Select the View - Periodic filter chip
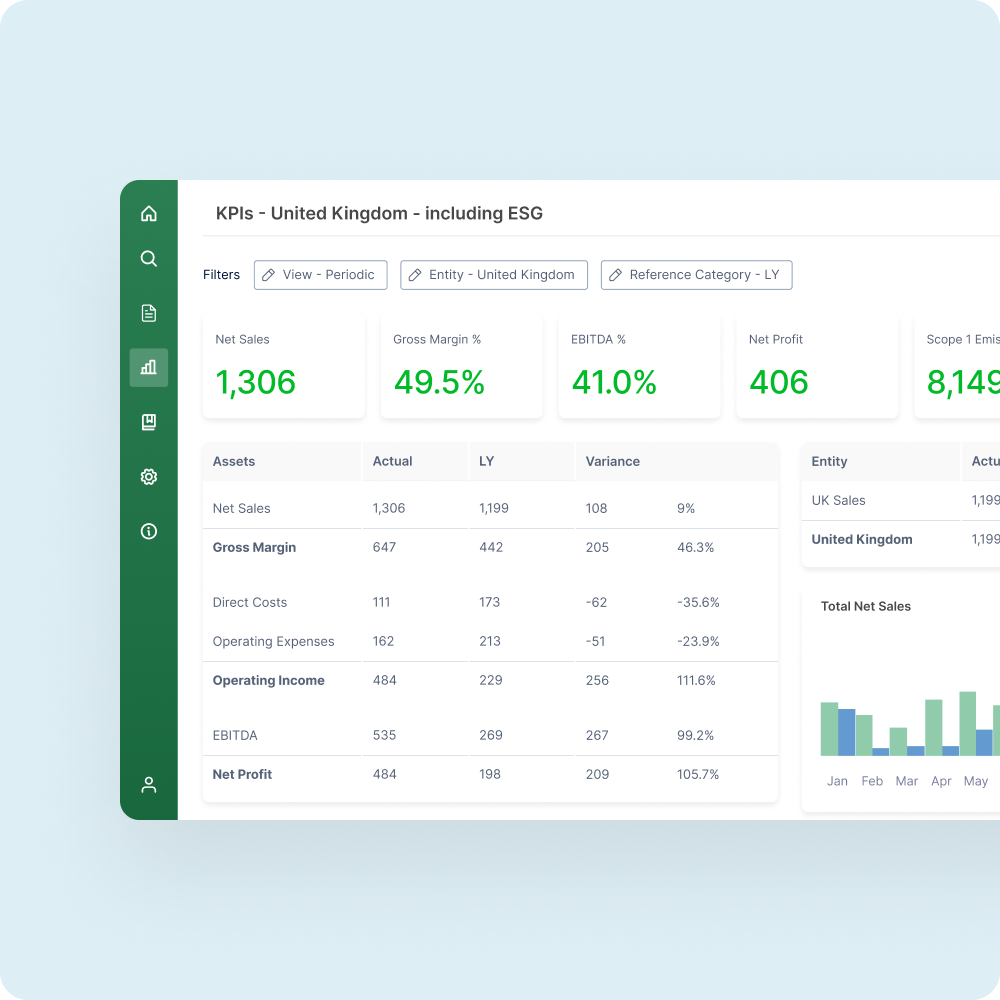 [x=320, y=274]
